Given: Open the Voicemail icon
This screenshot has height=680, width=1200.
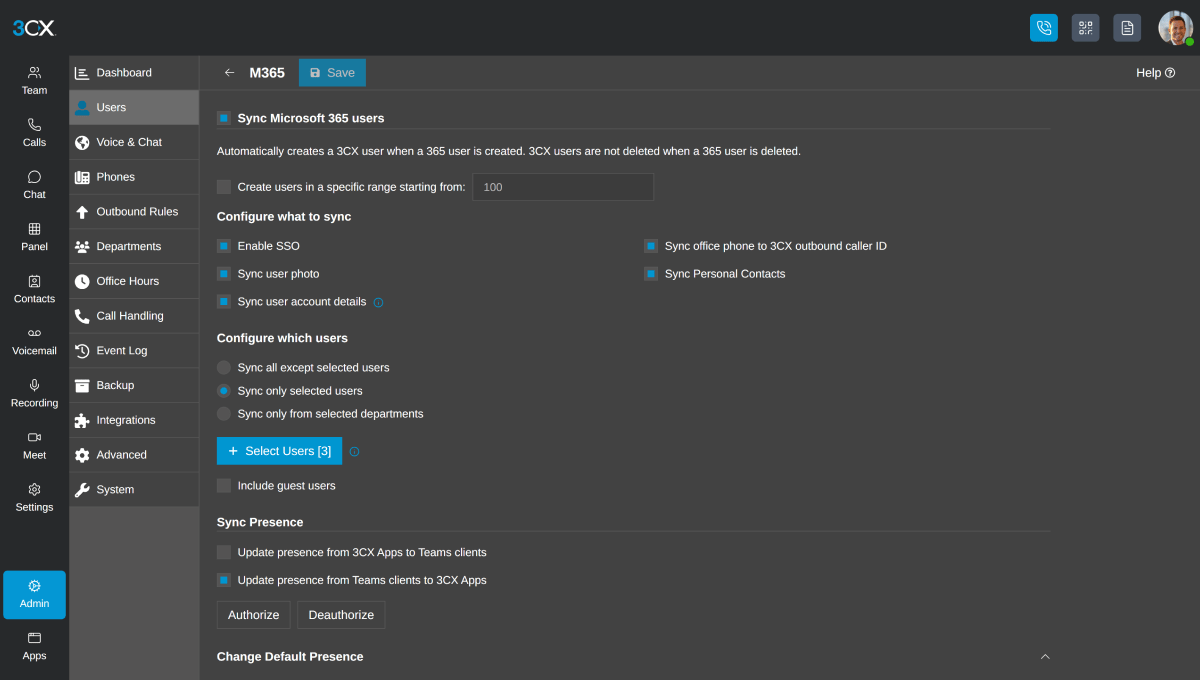Looking at the screenshot, I should click(34, 333).
